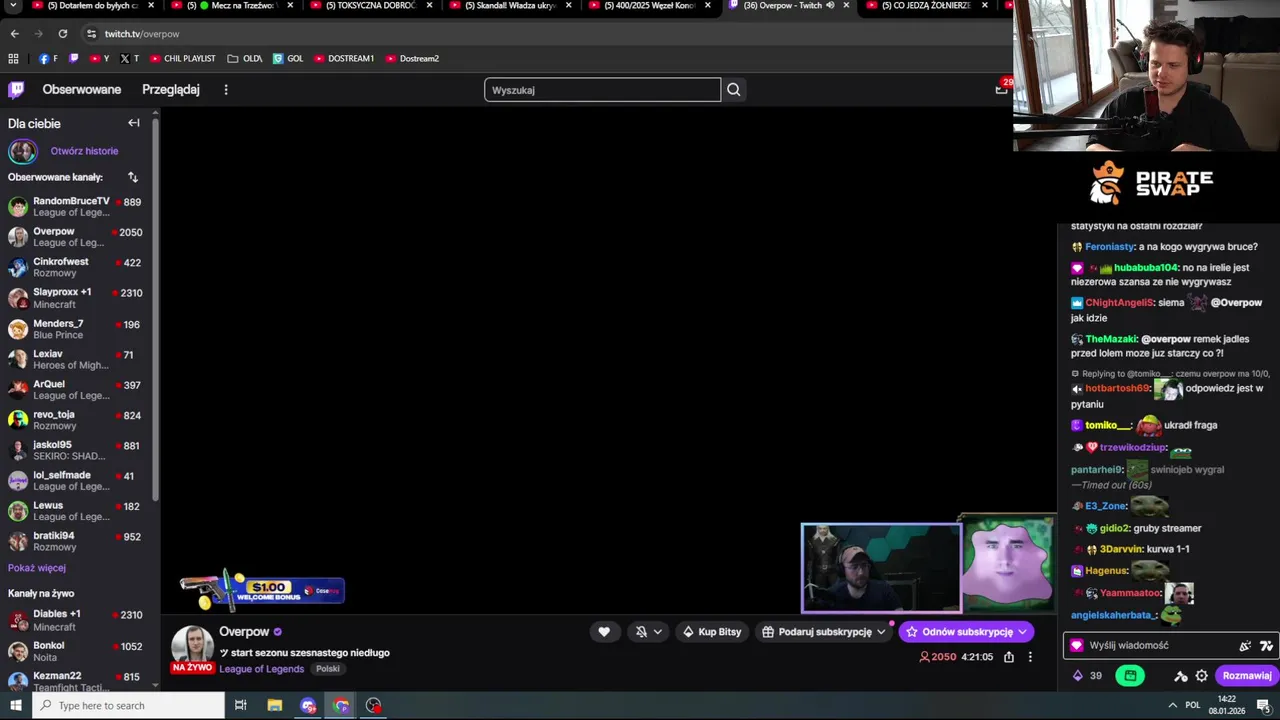Image resolution: width=1280 pixels, height=720 pixels.
Task: Click the $1.00 welcome bonus banner
Action: pos(262,590)
